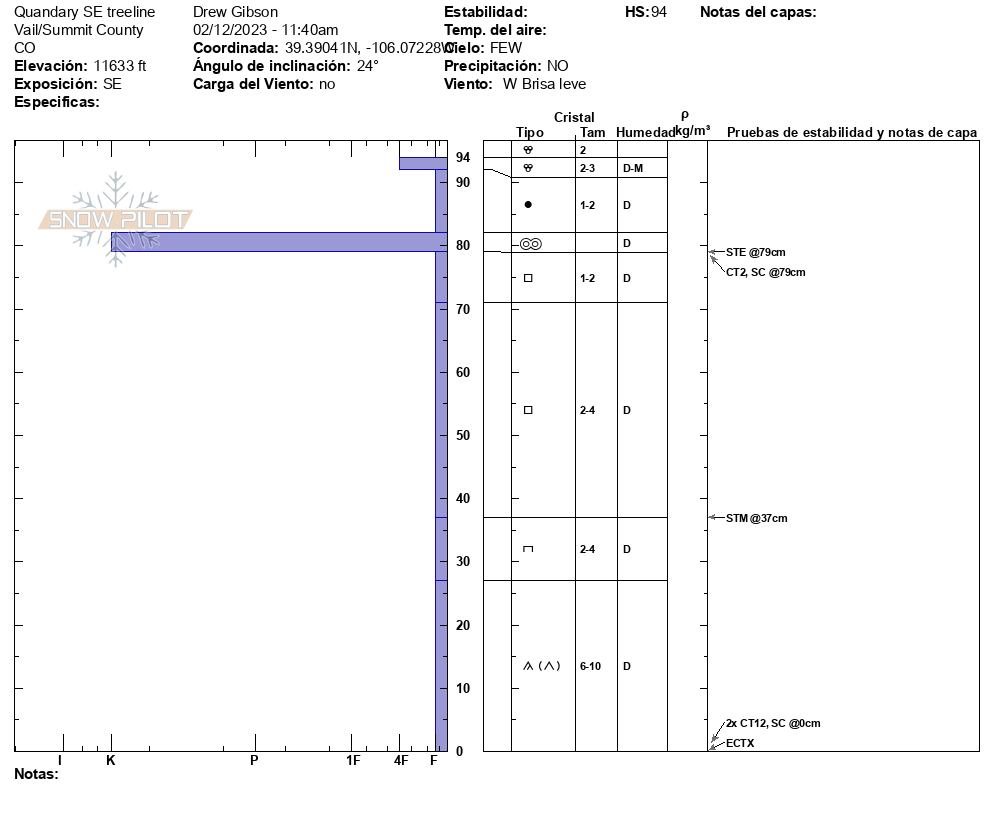Click the arrow next to STM @37cm
The image size is (994, 840).
point(714,518)
